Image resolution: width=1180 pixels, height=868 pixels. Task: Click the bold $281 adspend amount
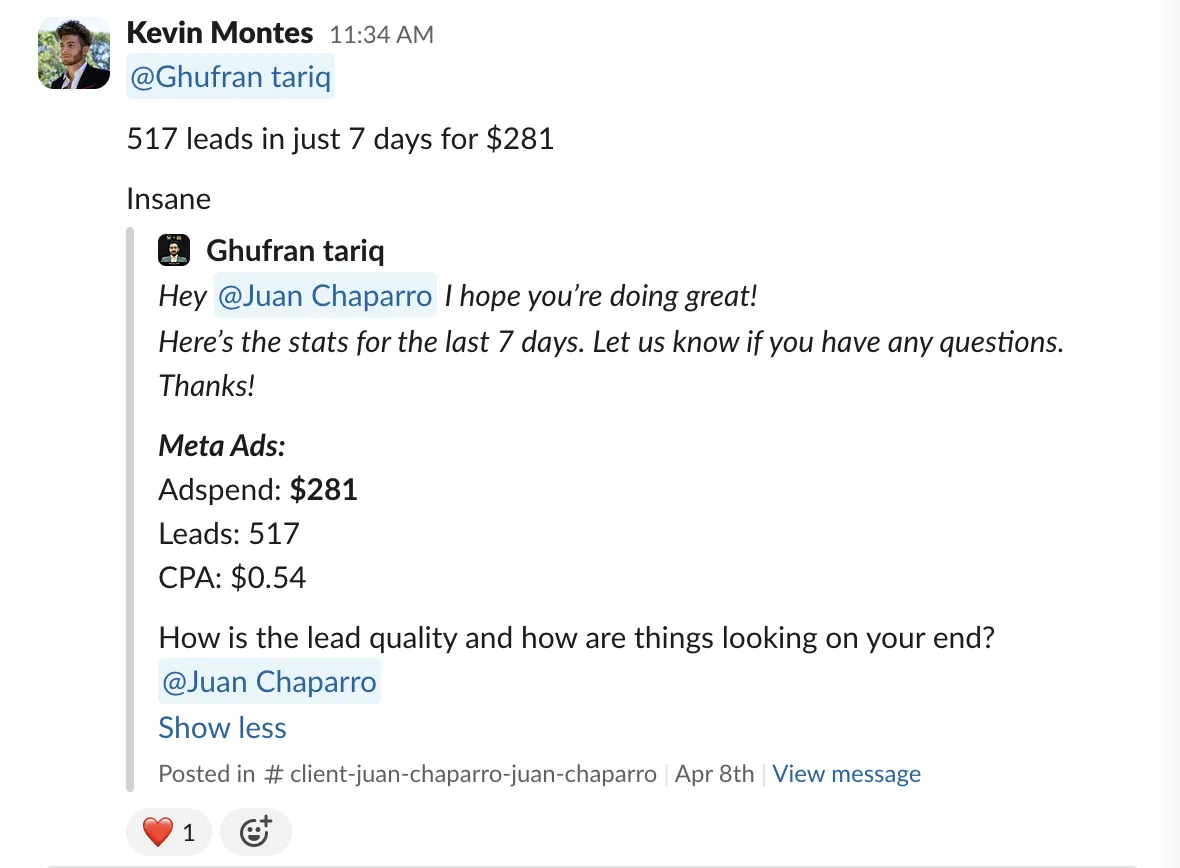tap(324, 489)
